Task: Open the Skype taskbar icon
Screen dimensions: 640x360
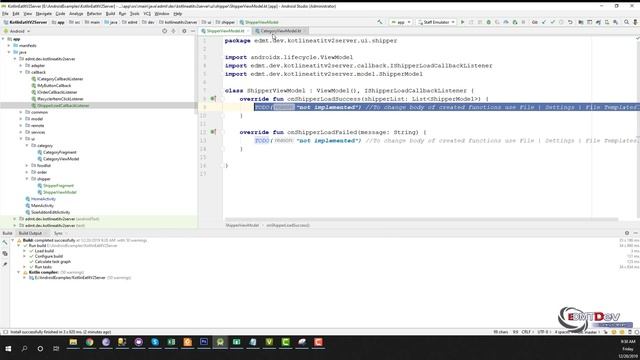Action: (155, 342)
